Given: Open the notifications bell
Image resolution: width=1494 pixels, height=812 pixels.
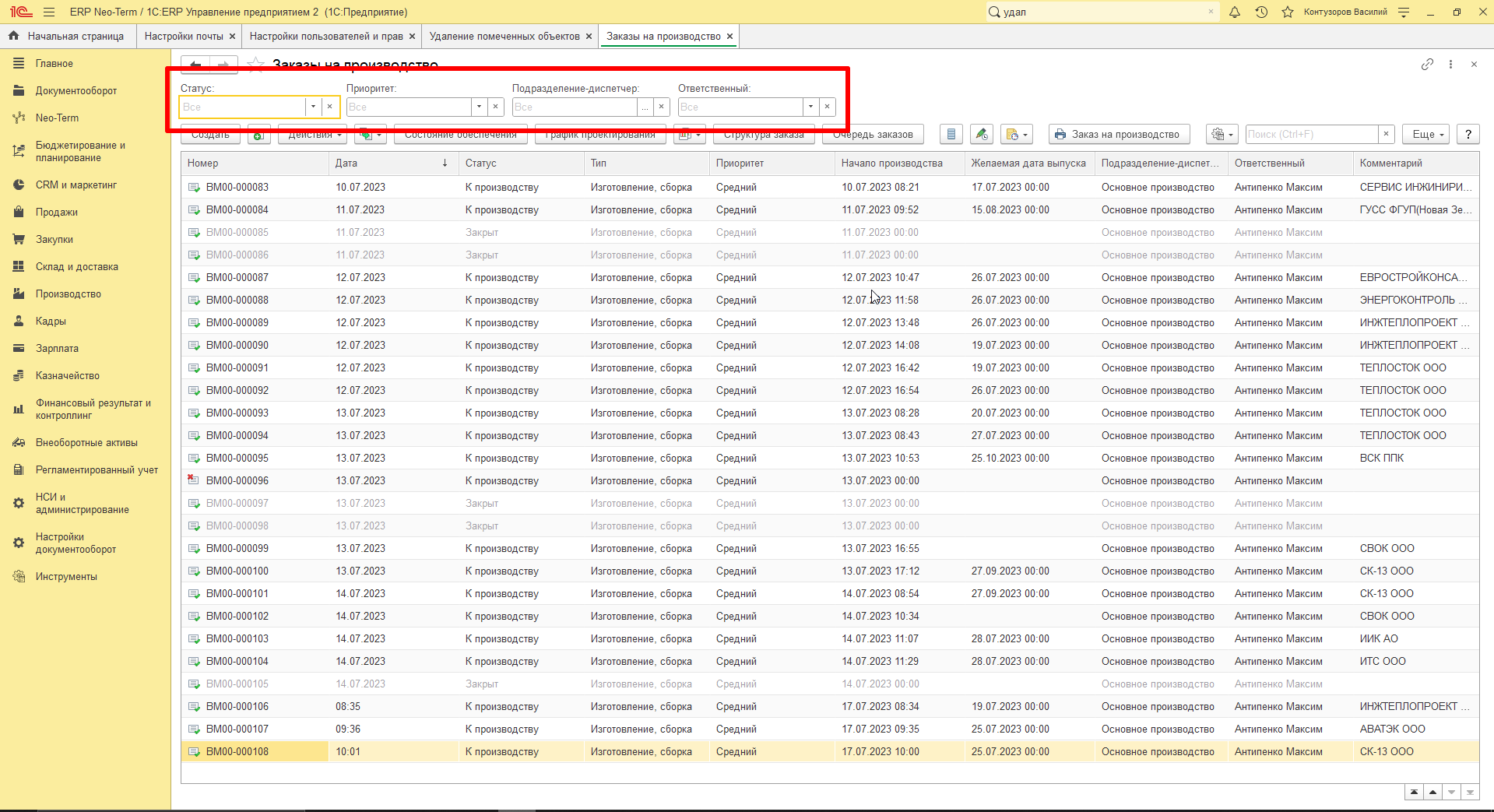Looking at the screenshot, I should (x=1235, y=12).
